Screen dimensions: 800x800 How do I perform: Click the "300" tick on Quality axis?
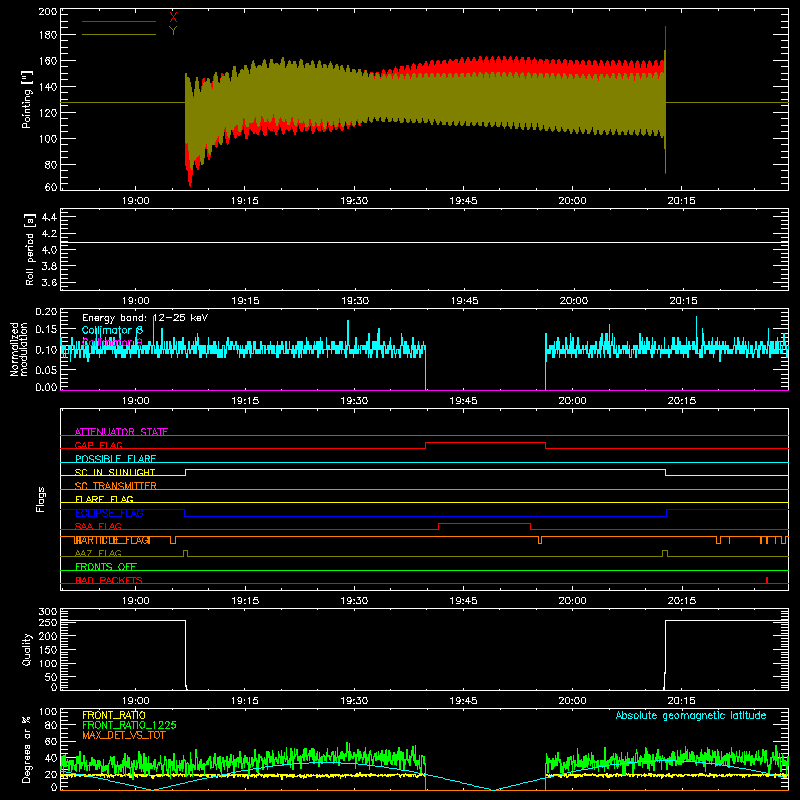click(x=48, y=612)
